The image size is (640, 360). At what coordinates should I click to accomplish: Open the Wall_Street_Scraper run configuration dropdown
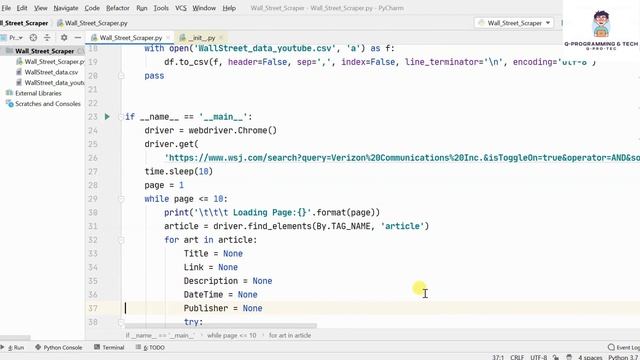514,23
